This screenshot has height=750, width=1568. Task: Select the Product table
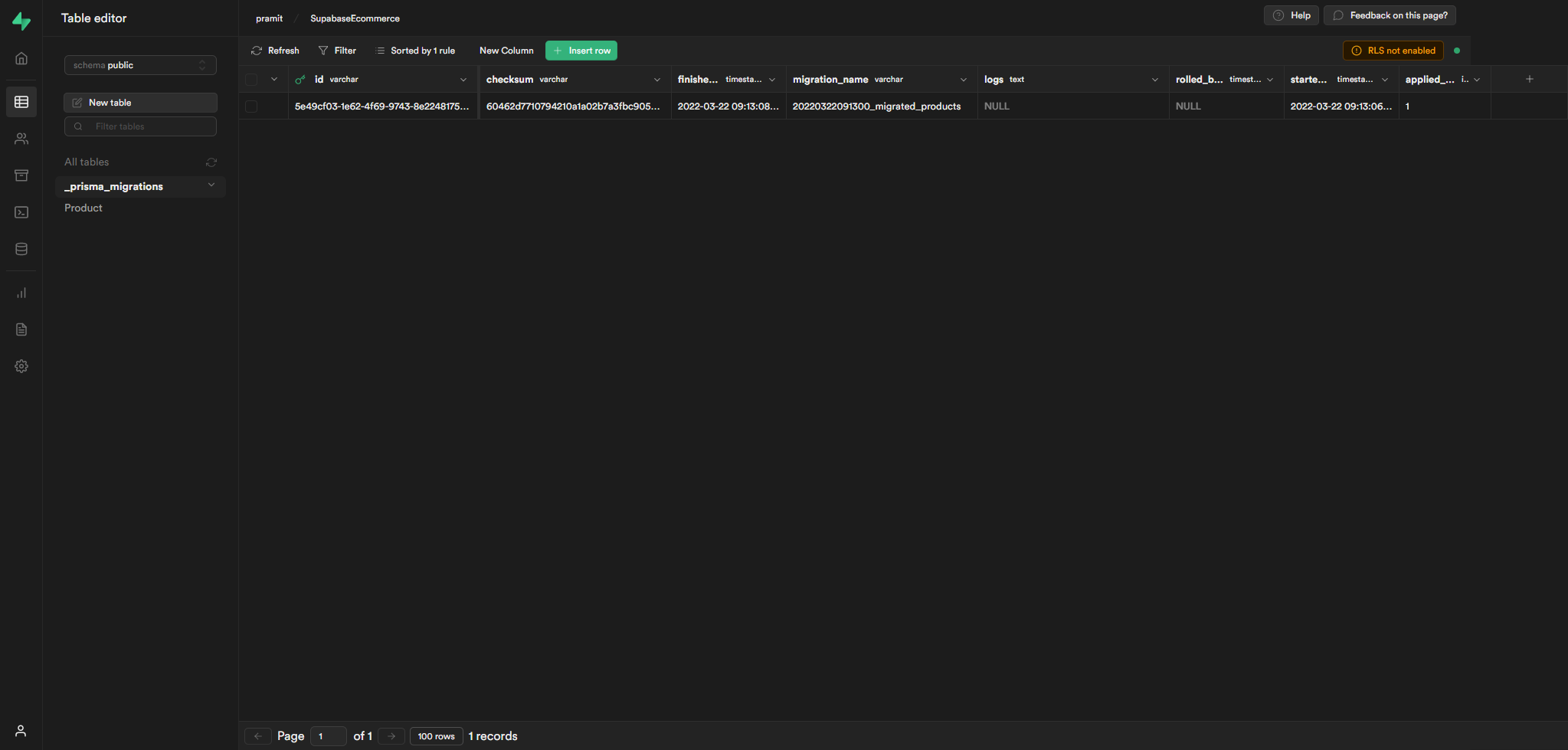click(x=83, y=208)
